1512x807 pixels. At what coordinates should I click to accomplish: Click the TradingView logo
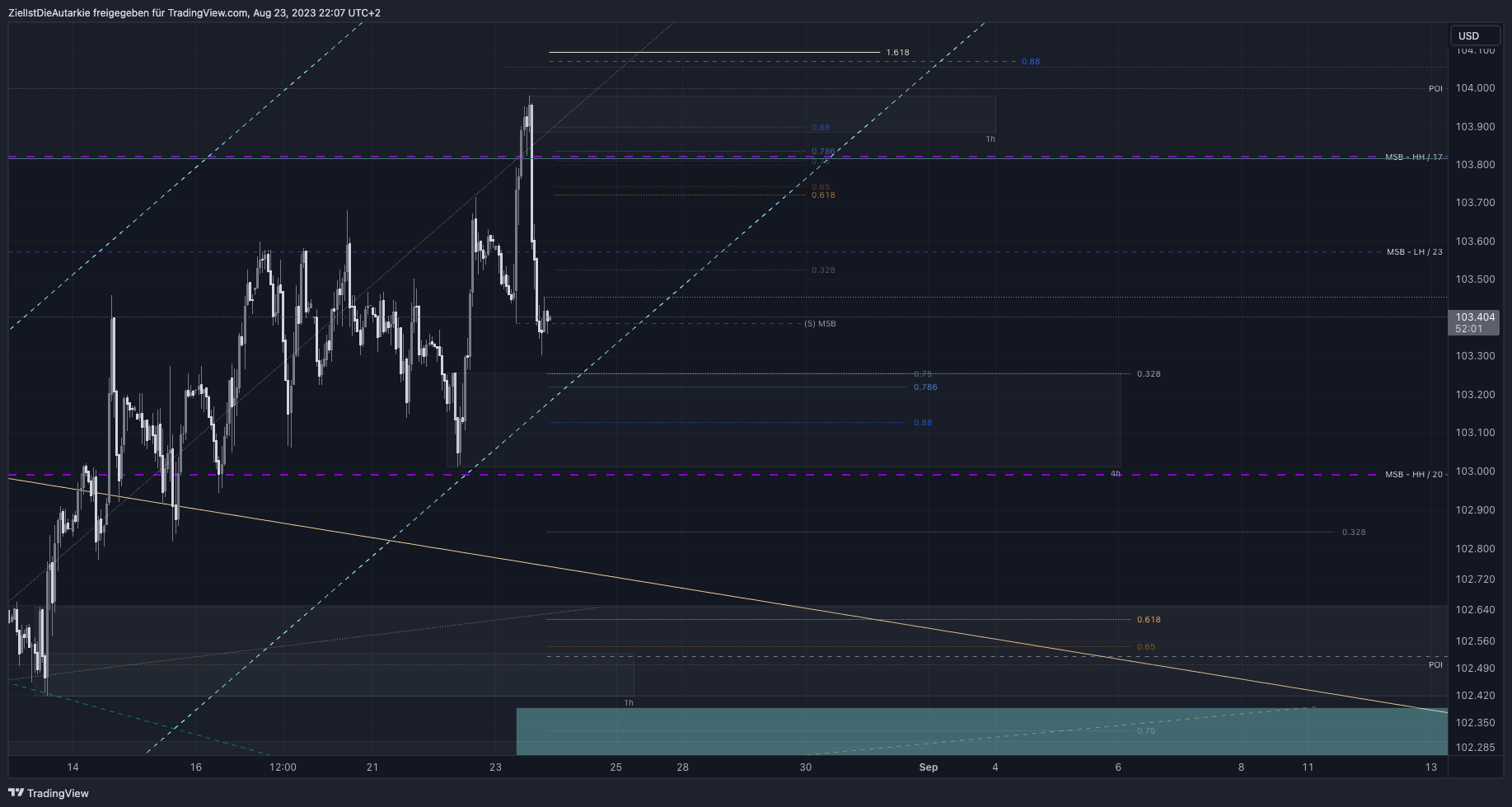(x=49, y=793)
